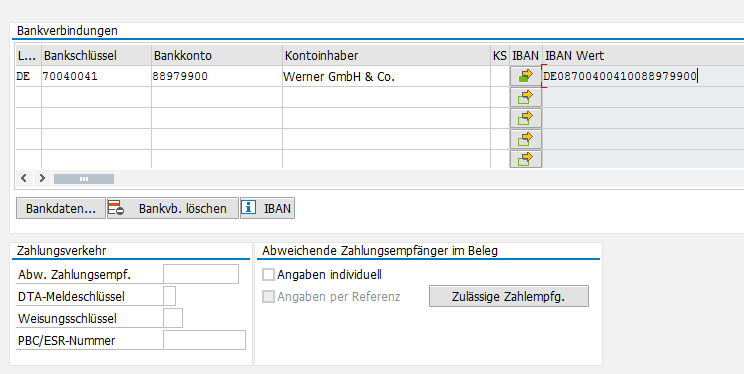744x374 pixels.
Task: Select country cell DE in first row
Action: pyautogui.click(x=28, y=76)
